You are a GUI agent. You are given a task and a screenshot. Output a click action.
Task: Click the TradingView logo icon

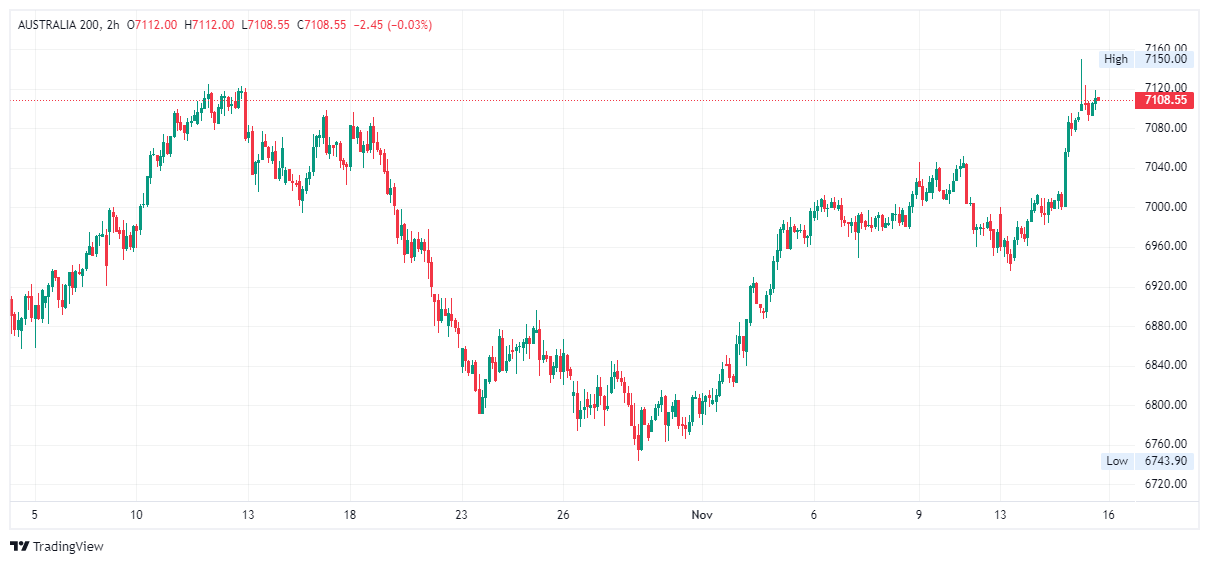pos(19,546)
